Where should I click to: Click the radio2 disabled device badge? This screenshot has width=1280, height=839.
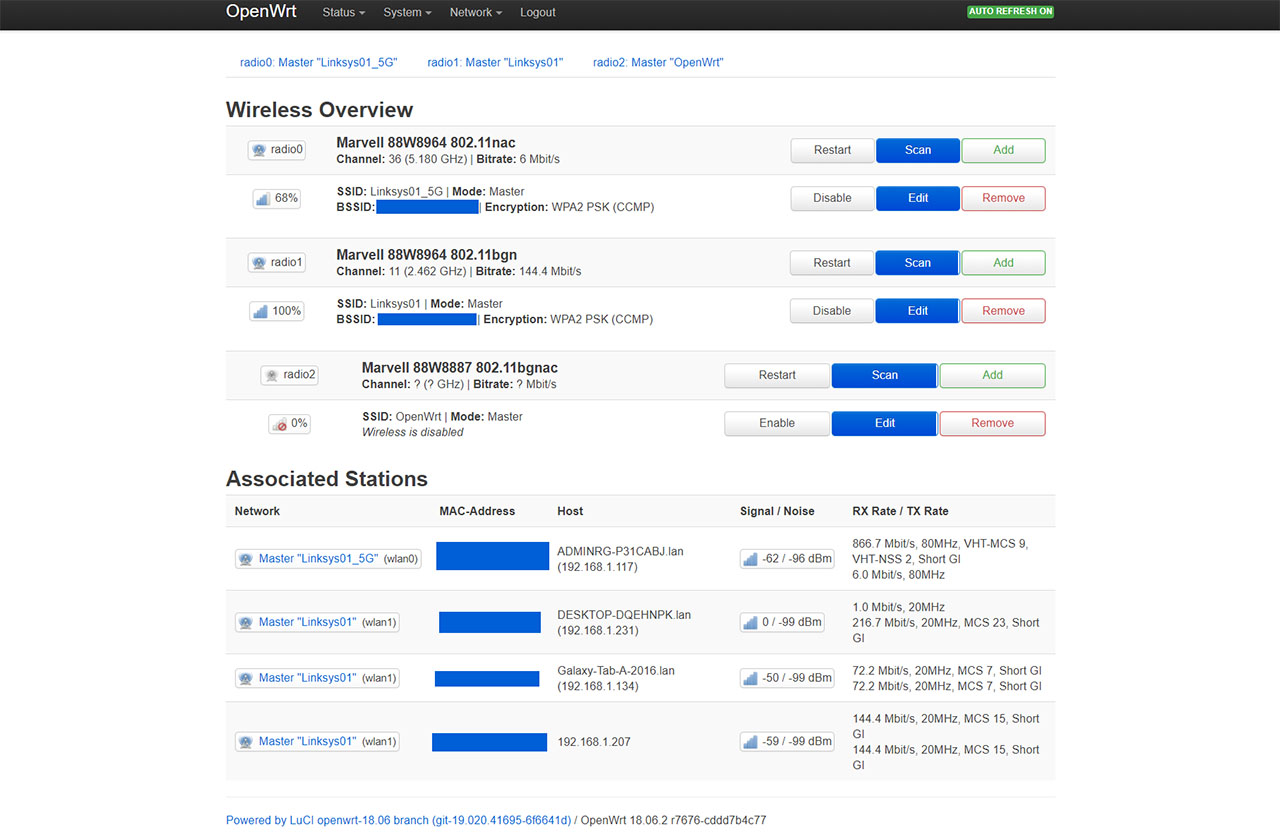point(289,375)
